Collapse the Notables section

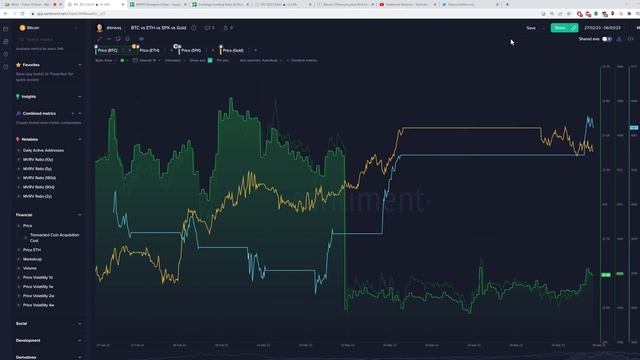point(80,140)
